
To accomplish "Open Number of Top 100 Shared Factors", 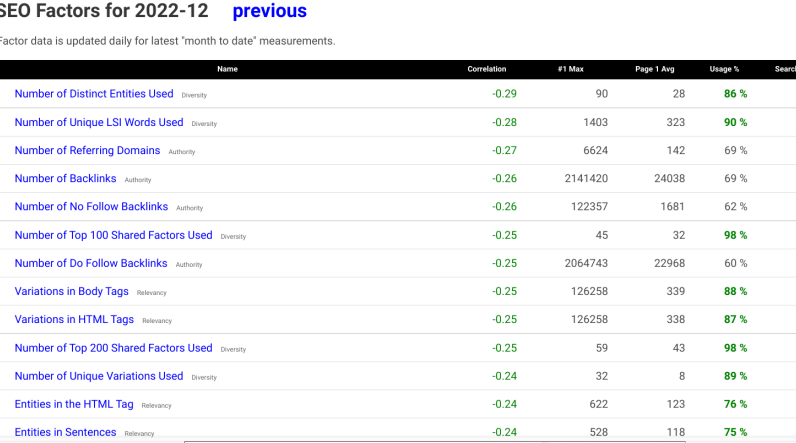I will 113,235.
